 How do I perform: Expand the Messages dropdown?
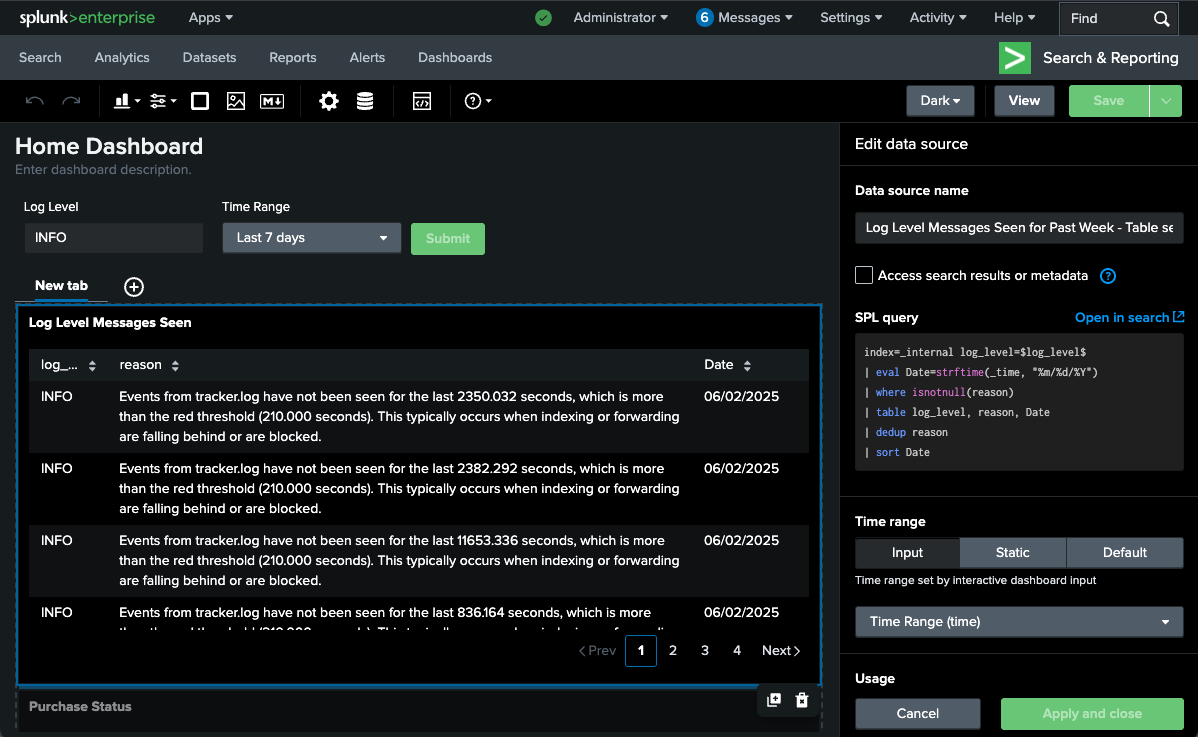745,18
